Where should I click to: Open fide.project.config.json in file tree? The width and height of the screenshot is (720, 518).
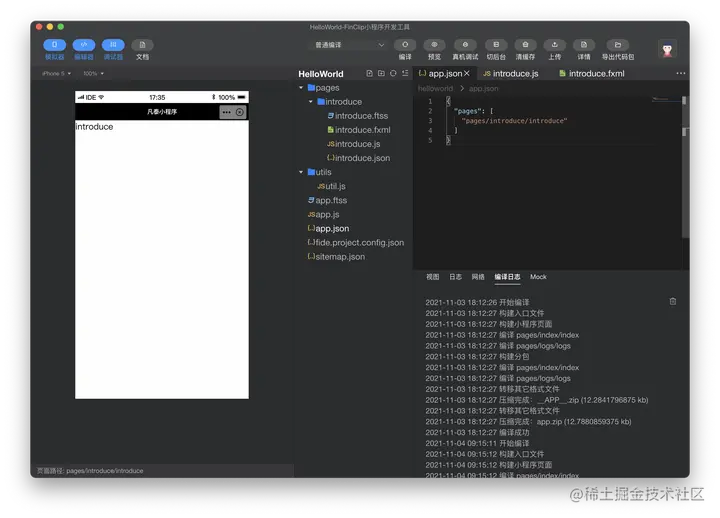[x=356, y=242]
